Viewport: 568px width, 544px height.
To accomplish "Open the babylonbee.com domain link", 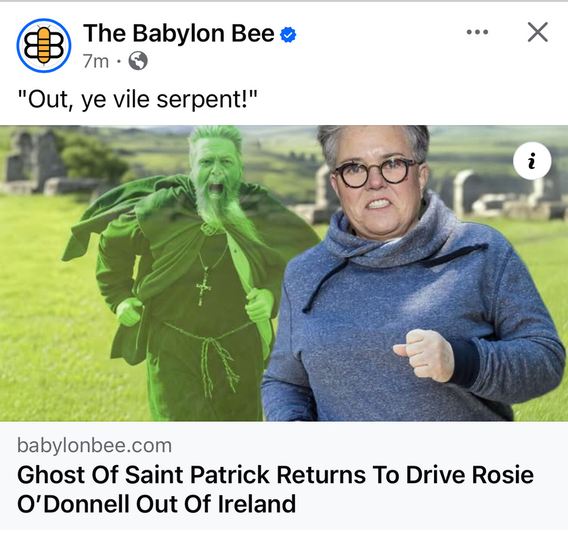I will pos(95,445).
